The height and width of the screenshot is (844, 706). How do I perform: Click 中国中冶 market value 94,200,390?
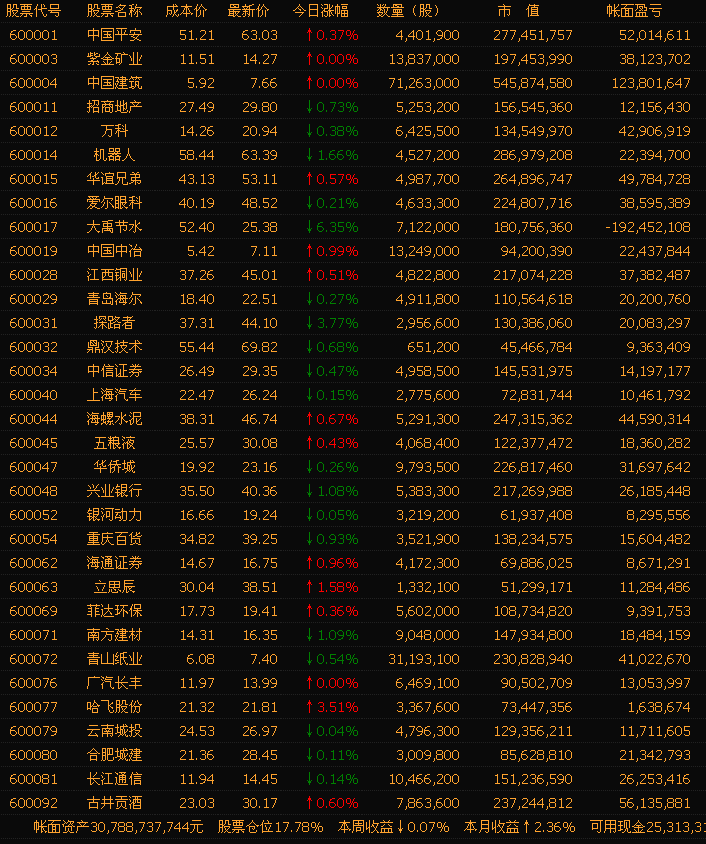536,251
